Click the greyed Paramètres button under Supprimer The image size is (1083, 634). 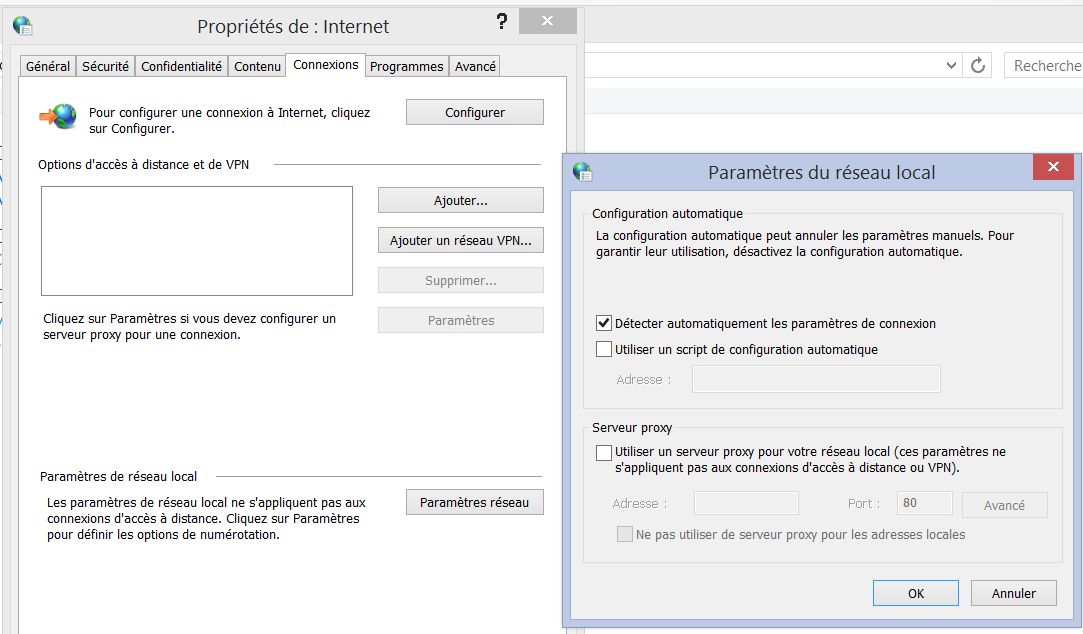(x=461, y=320)
